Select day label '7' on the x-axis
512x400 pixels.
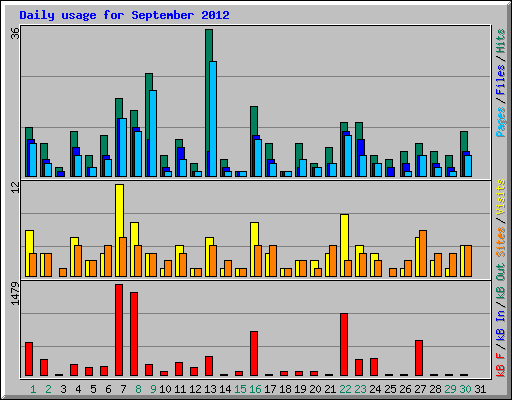123,389
